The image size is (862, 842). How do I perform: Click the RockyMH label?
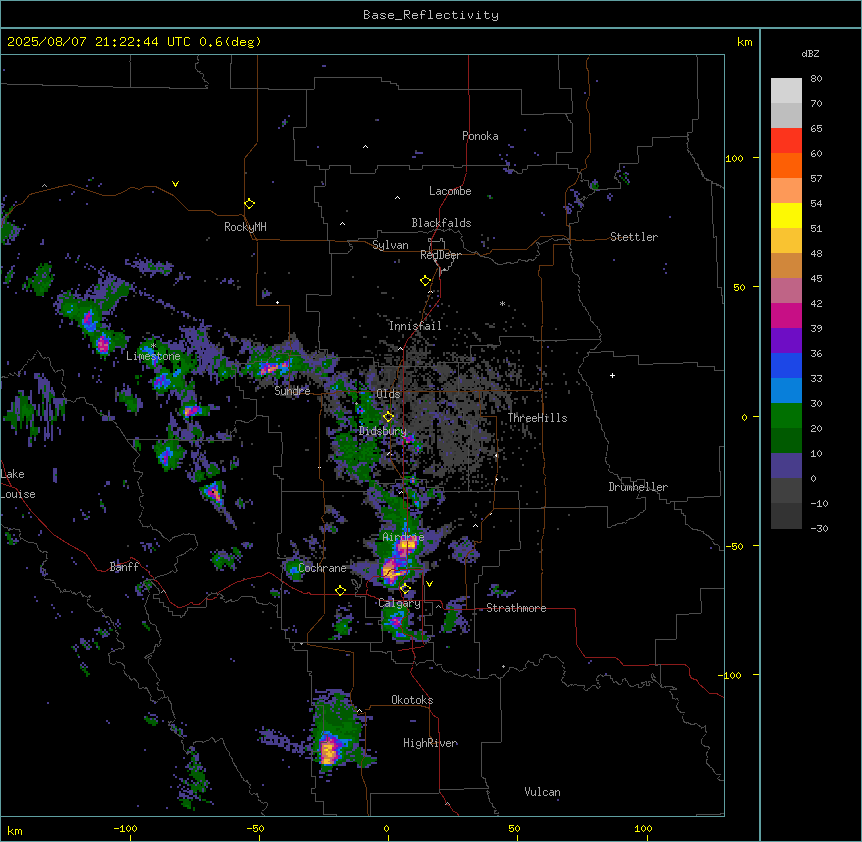[245, 226]
